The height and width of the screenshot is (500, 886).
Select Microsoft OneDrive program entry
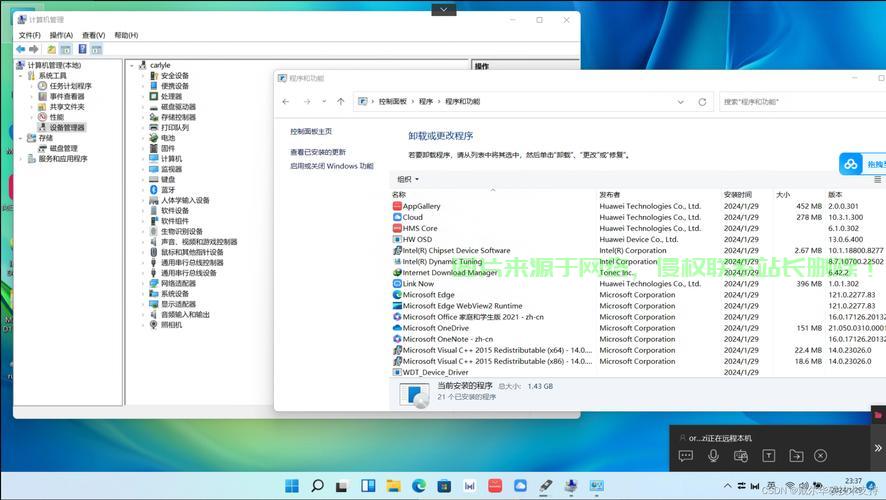[x=435, y=328]
